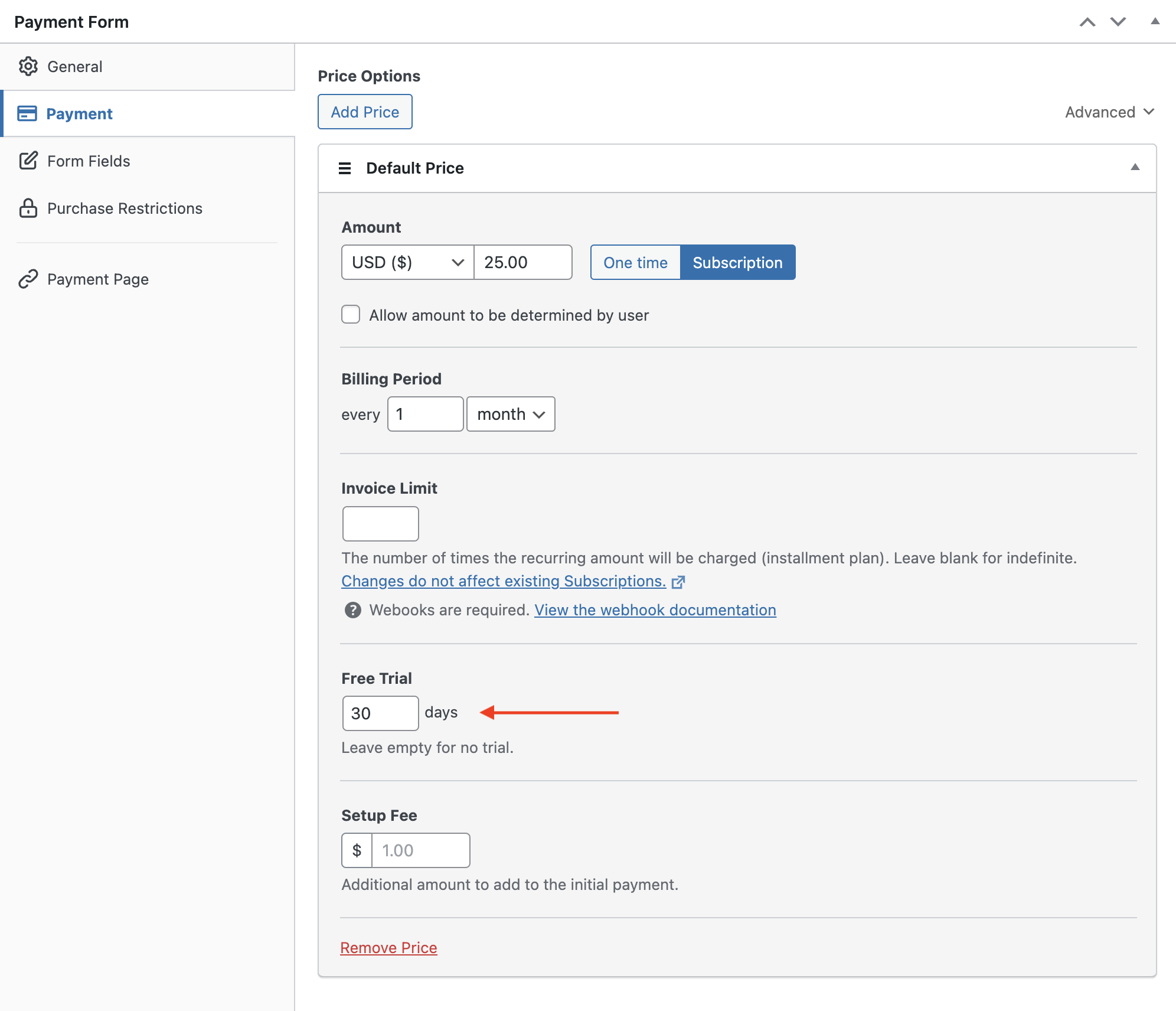1176x1011 pixels.
Task: Select the Subscription price type
Action: point(737,262)
